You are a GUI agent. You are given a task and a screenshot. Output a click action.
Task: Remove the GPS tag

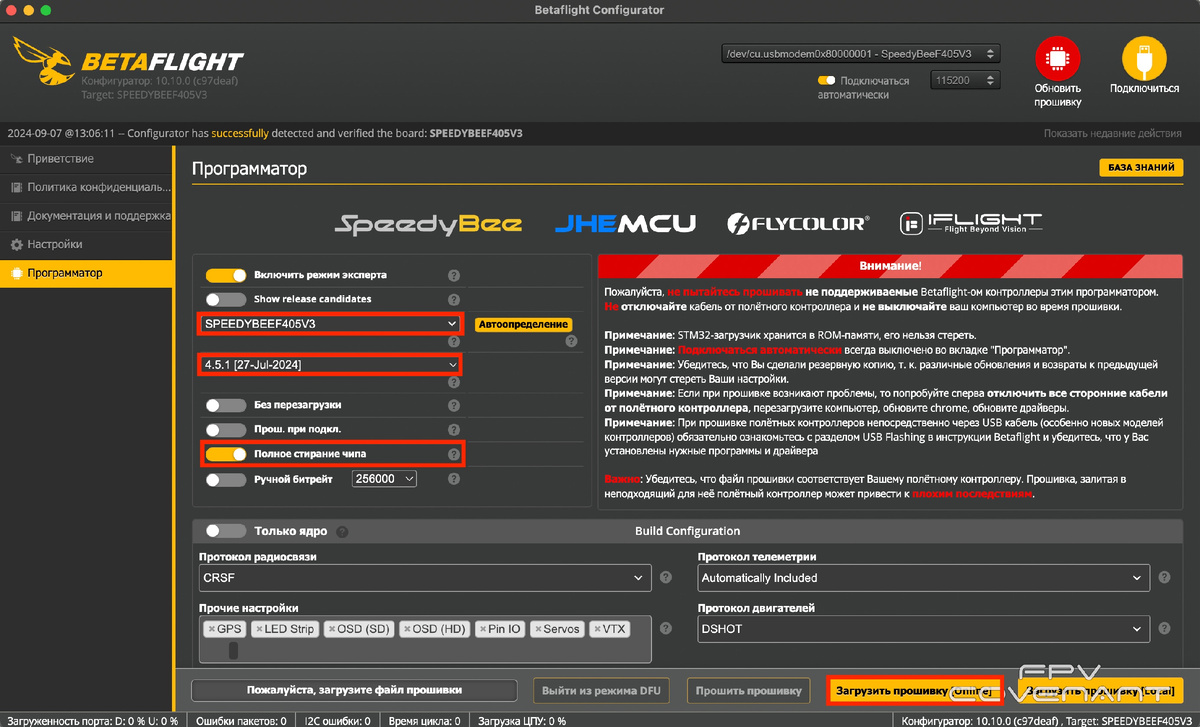click(211, 629)
